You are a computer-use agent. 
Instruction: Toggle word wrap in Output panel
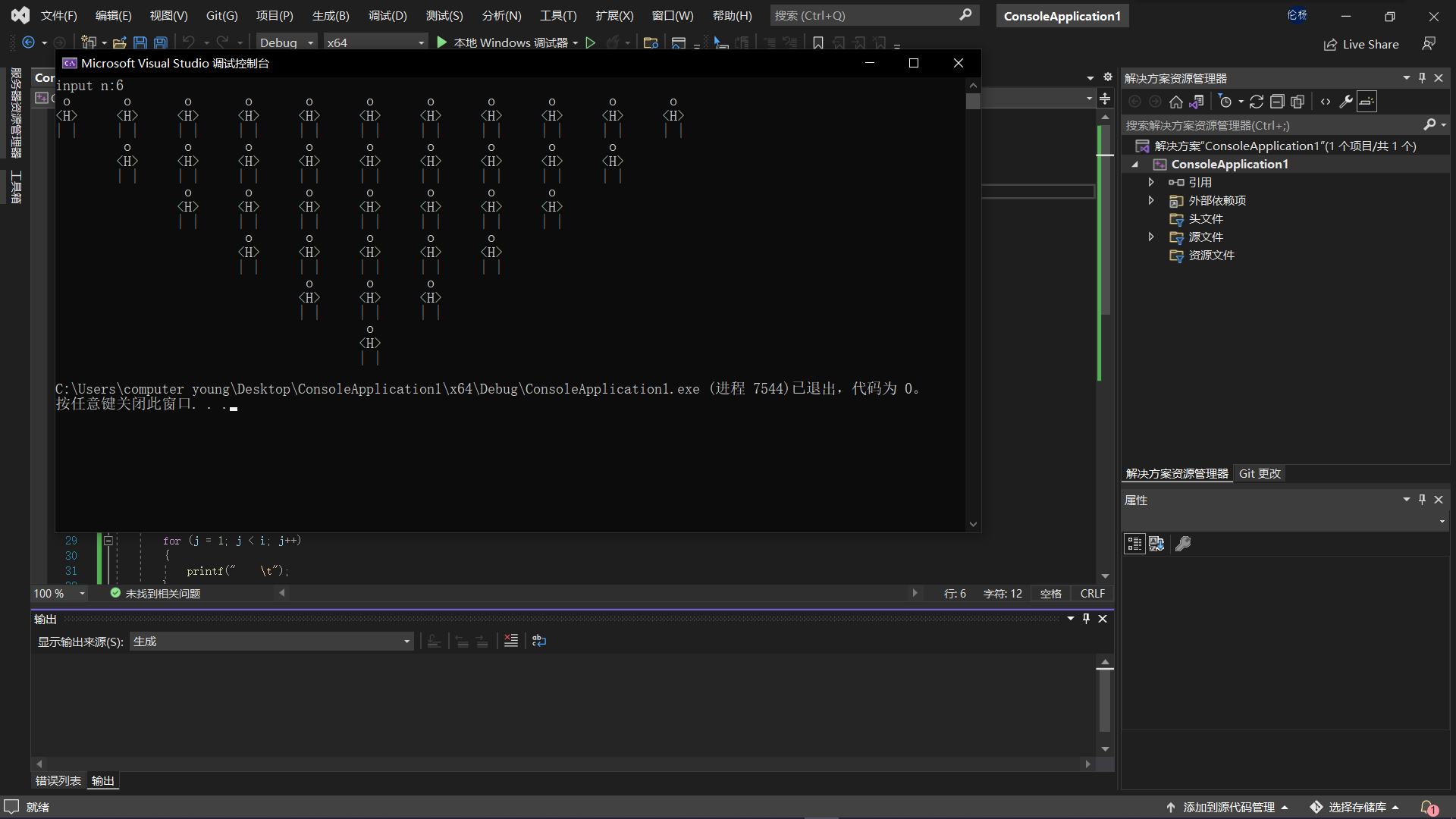tap(539, 641)
